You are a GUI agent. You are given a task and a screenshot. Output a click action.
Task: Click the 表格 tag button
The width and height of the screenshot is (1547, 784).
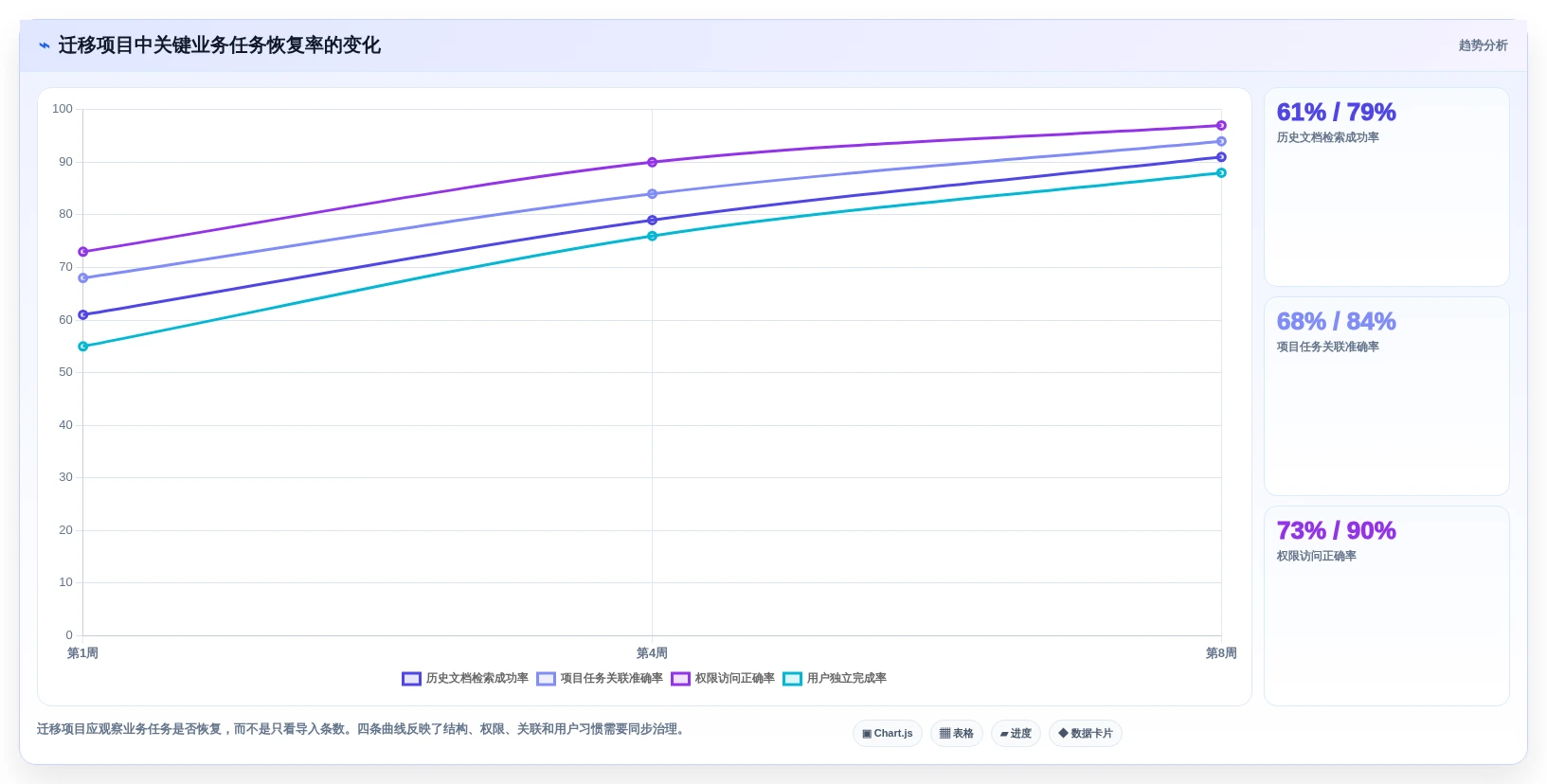coord(957,734)
